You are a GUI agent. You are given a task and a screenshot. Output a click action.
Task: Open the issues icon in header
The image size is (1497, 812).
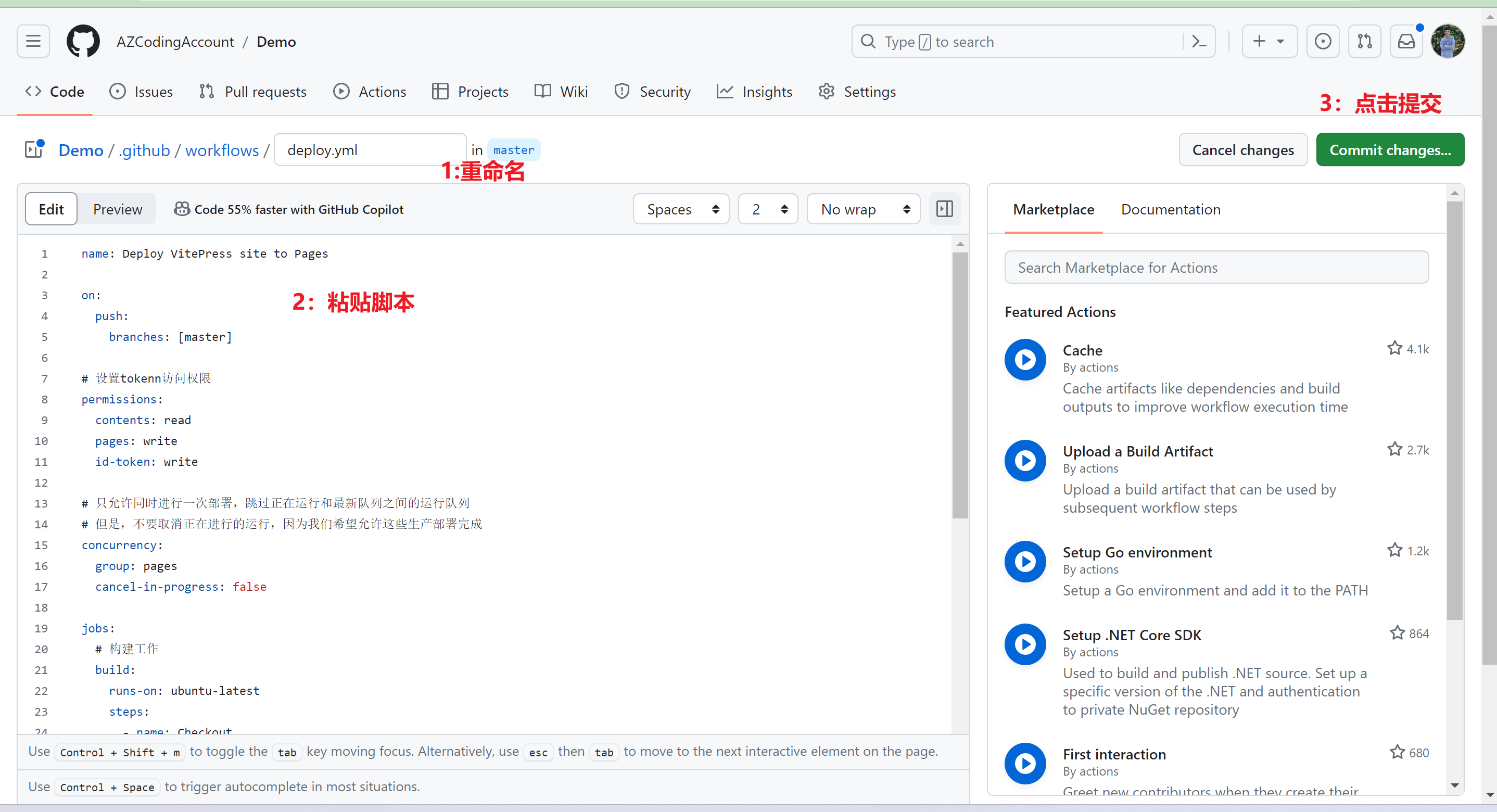click(1323, 41)
